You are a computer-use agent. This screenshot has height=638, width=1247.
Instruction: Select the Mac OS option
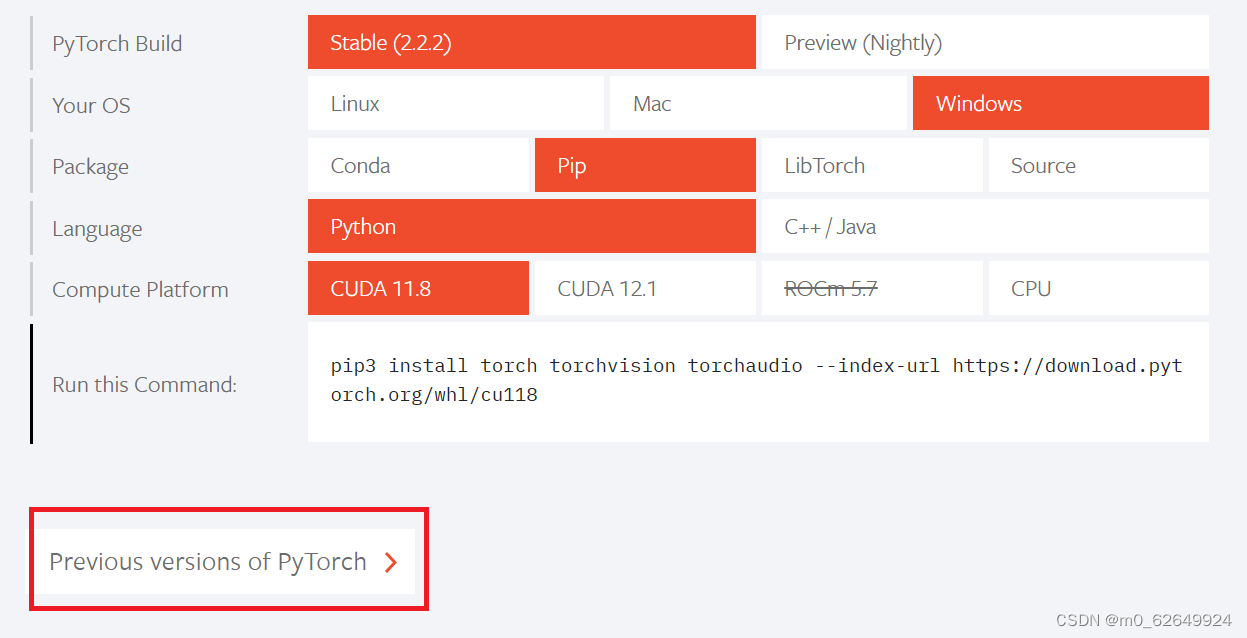click(x=757, y=103)
